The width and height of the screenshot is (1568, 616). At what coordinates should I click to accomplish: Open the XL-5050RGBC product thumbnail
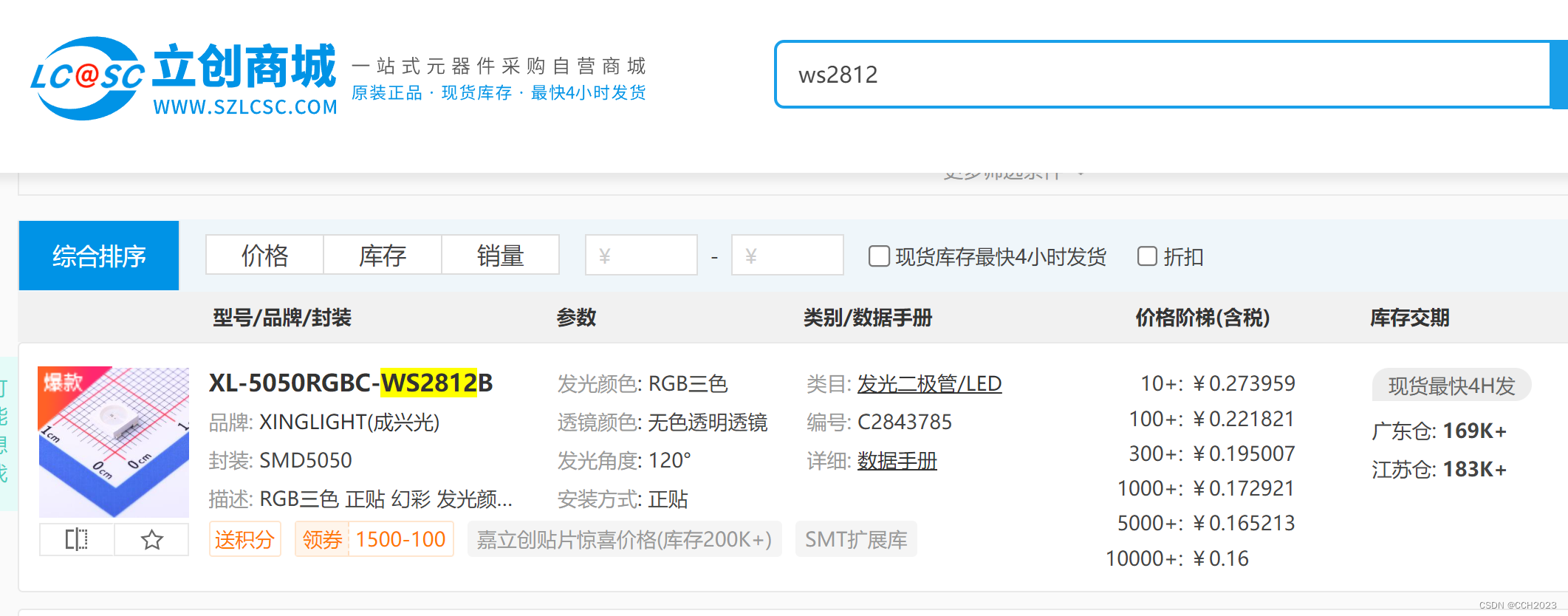114,442
